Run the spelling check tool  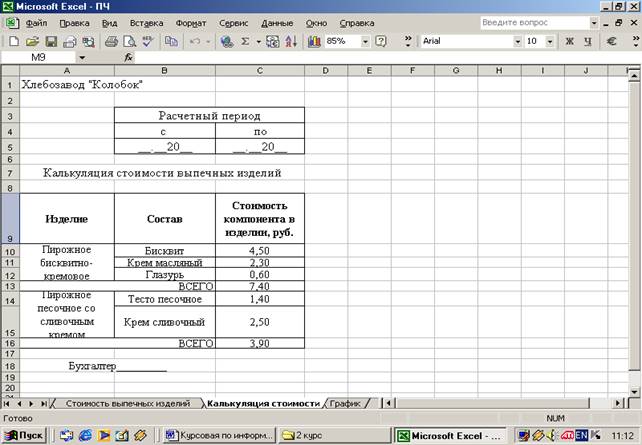tap(148, 42)
